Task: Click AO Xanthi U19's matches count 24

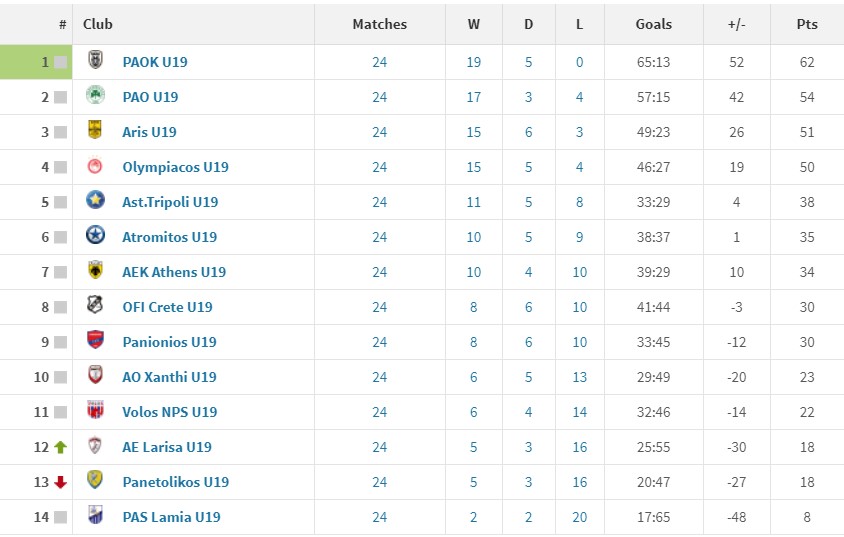Action: [379, 377]
